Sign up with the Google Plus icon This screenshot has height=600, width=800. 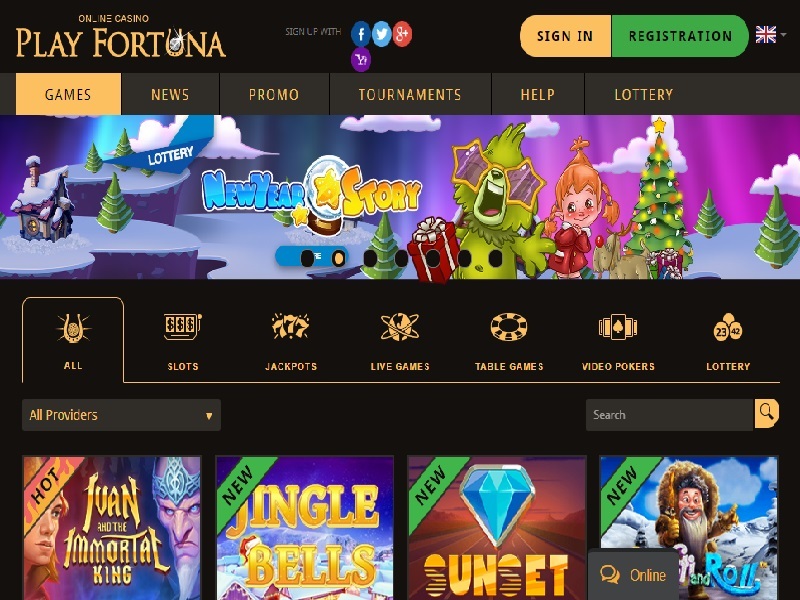coord(402,34)
